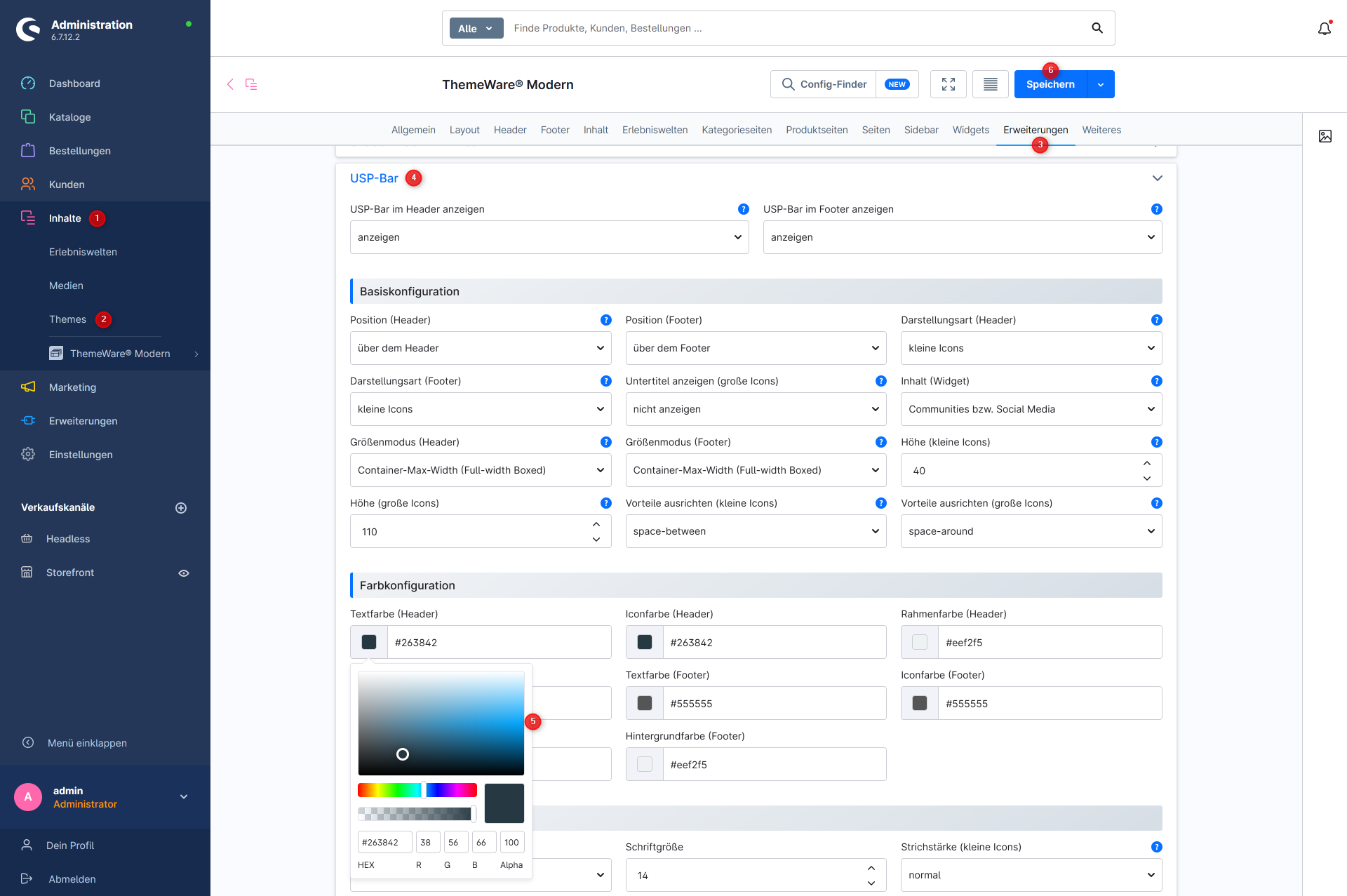
Task: Click the Rahmenfarbe (Header) color swatch
Action: tap(920, 642)
